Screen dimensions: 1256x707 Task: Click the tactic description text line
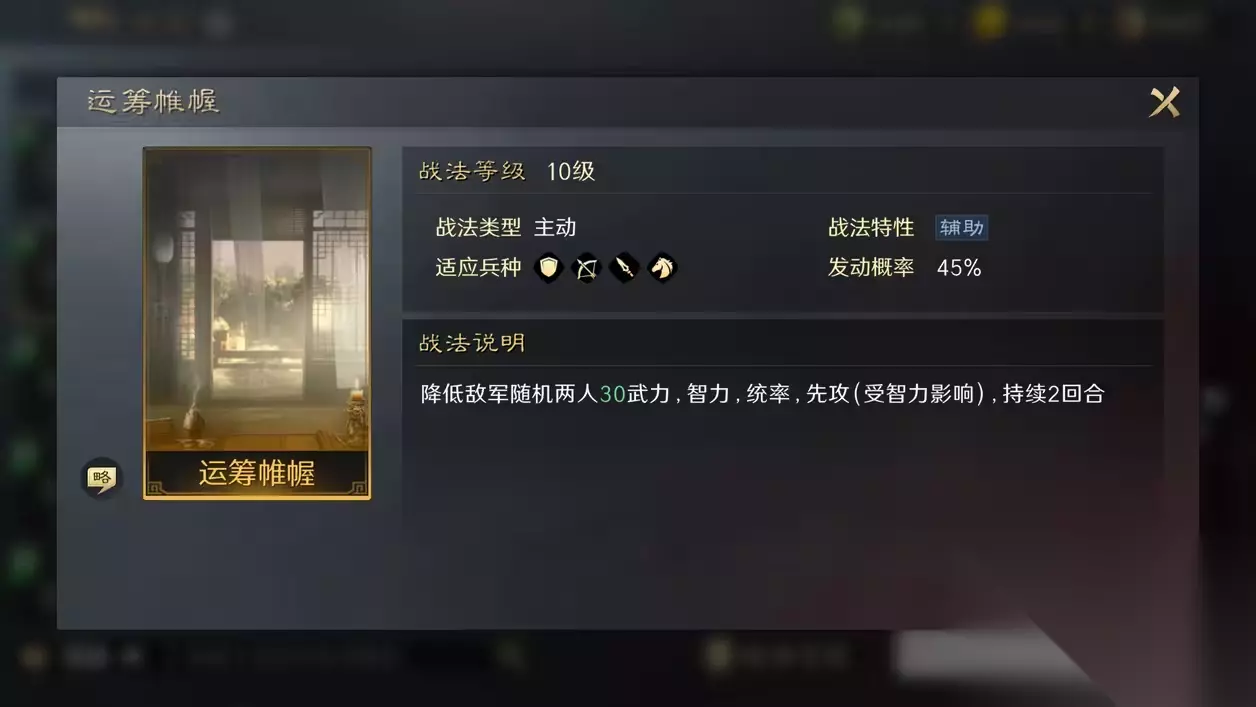click(762, 394)
